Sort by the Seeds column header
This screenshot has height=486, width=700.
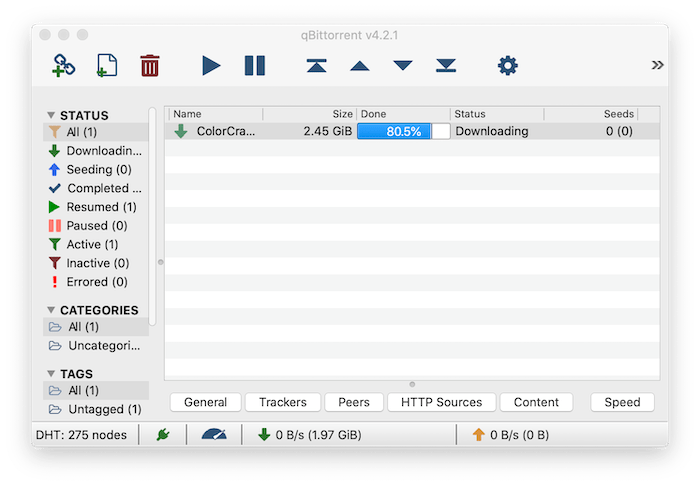click(x=591, y=114)
